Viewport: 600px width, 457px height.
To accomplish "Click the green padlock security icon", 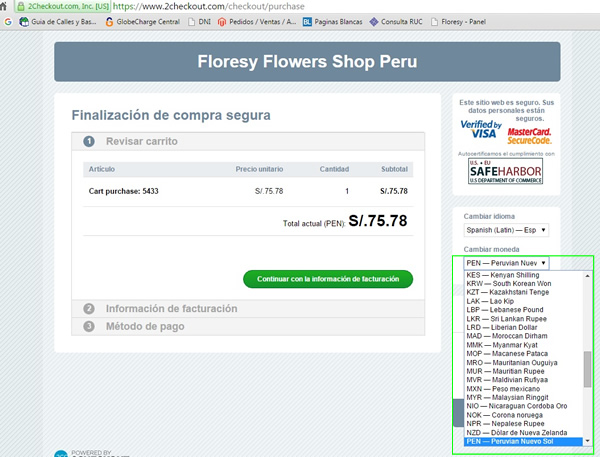I will point(21,7).
